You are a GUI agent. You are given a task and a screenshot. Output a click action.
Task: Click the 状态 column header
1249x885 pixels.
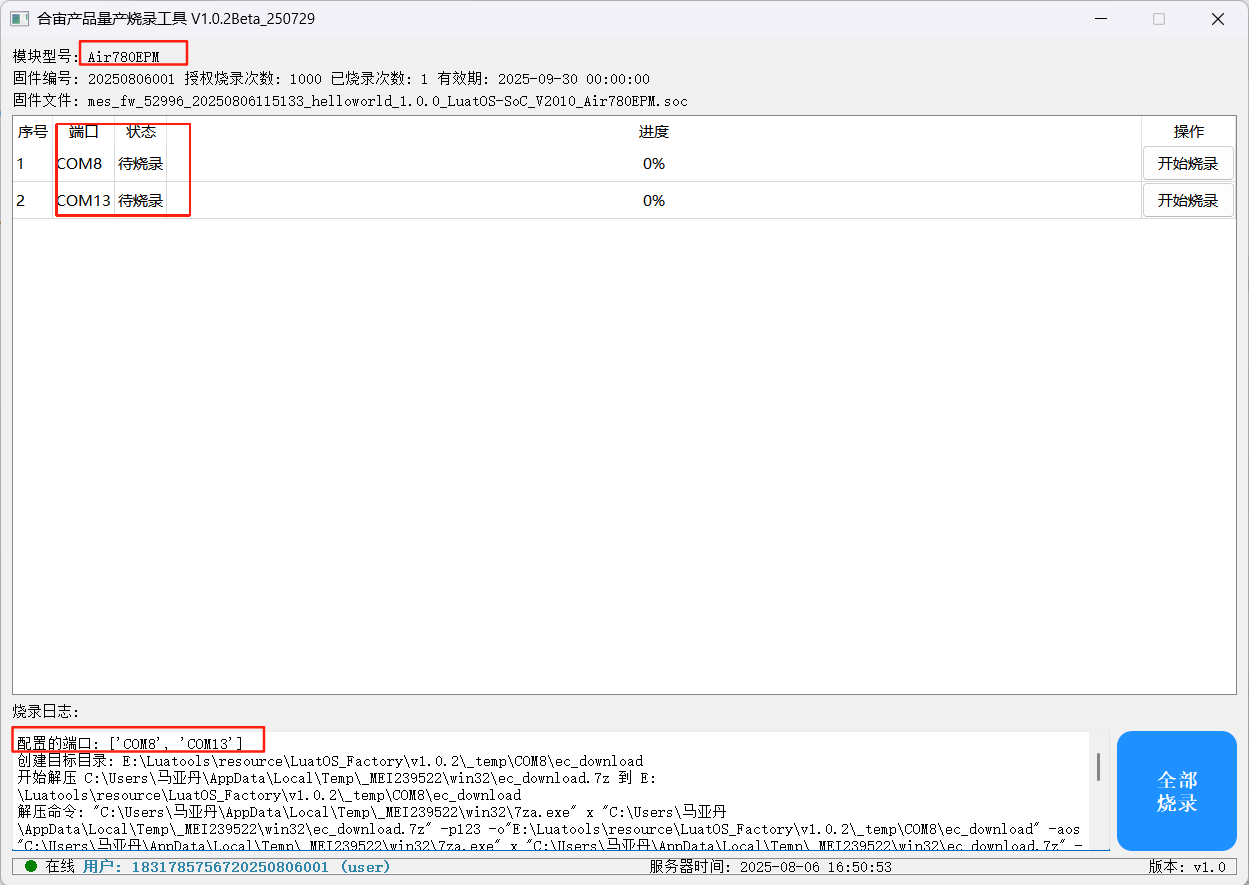pos(141,131)
